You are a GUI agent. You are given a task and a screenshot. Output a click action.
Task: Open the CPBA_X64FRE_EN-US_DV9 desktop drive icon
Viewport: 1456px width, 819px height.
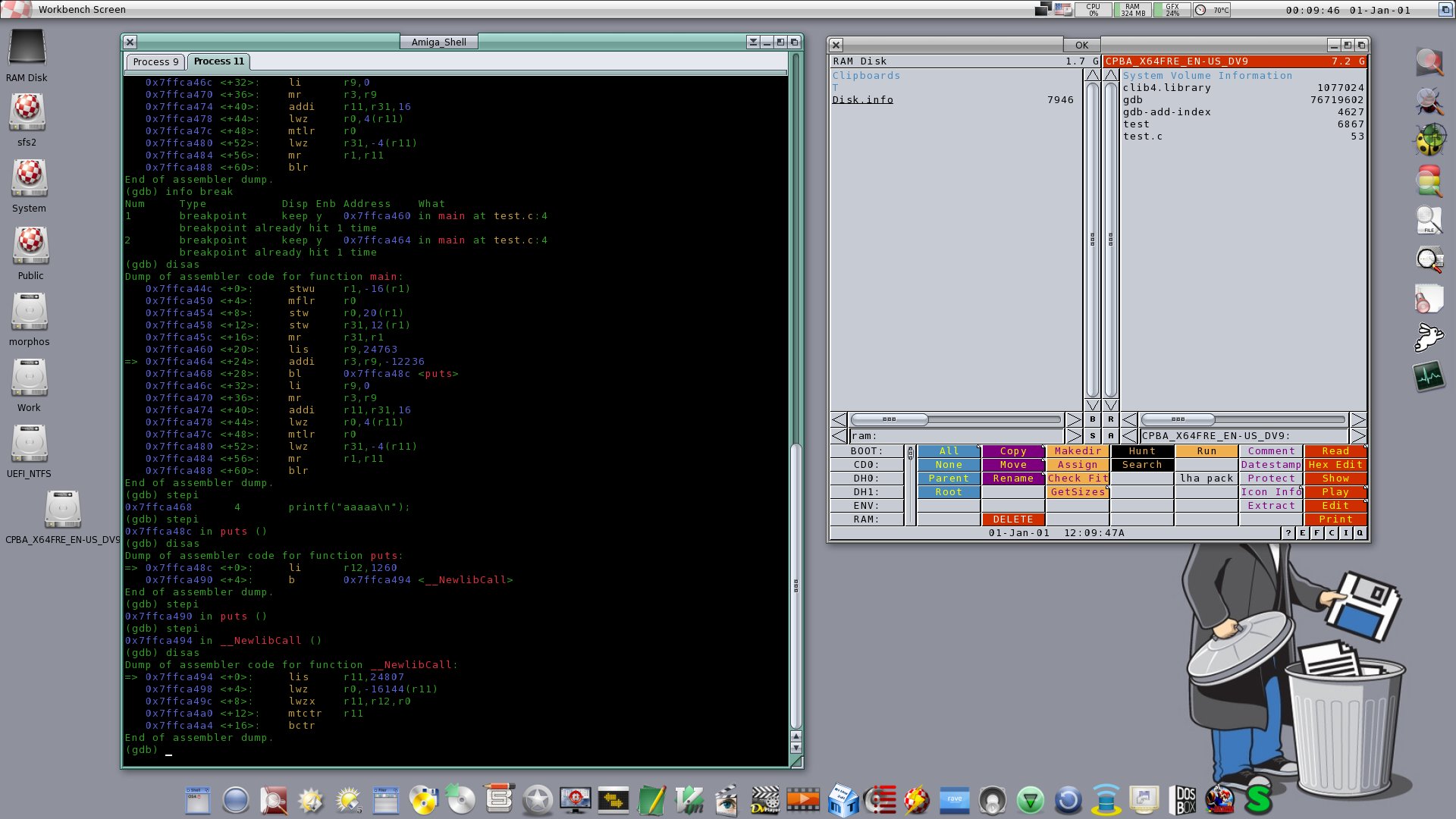coord(62,509)
